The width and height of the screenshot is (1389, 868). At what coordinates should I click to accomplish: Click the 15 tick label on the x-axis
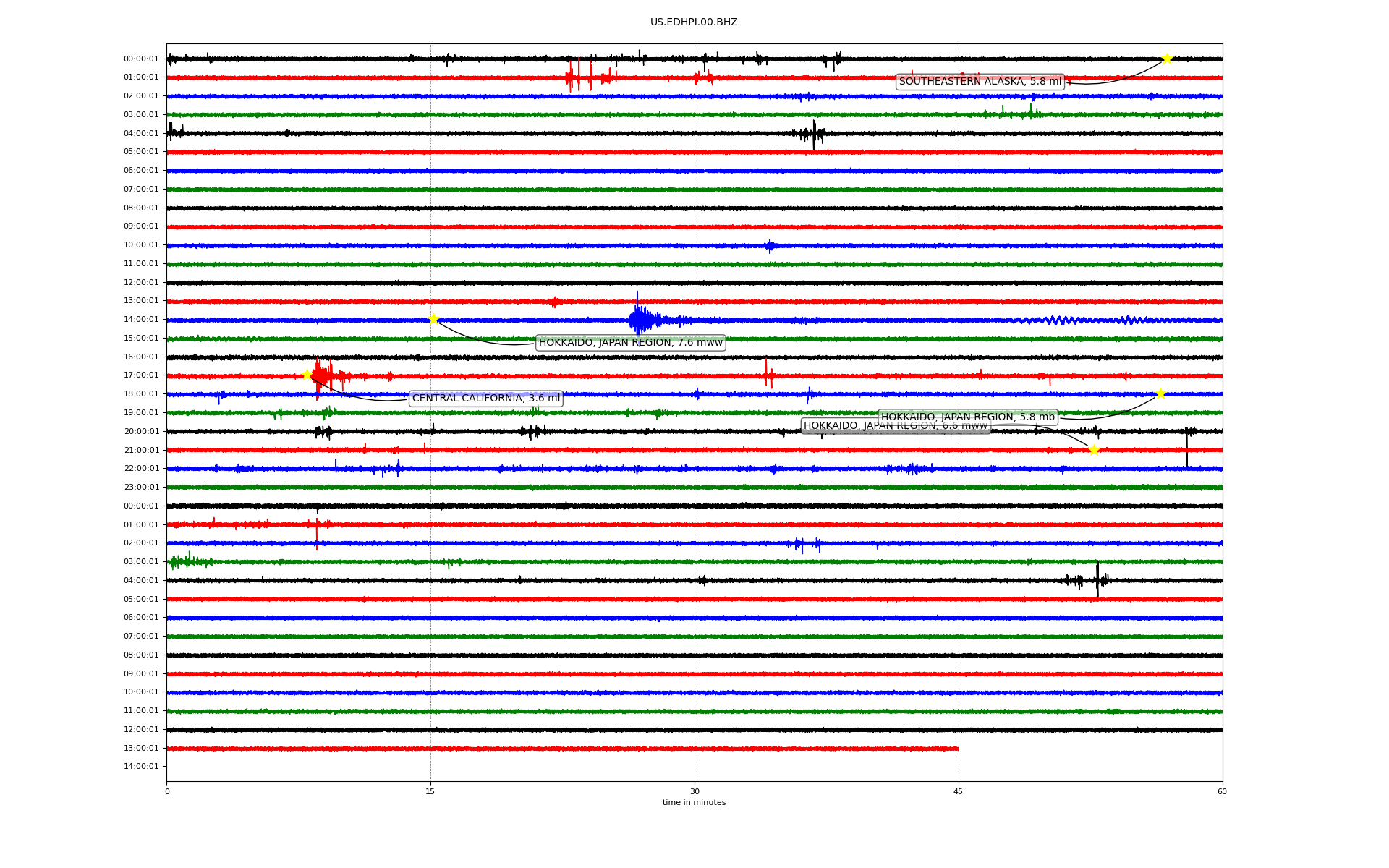tap(430, 791)
